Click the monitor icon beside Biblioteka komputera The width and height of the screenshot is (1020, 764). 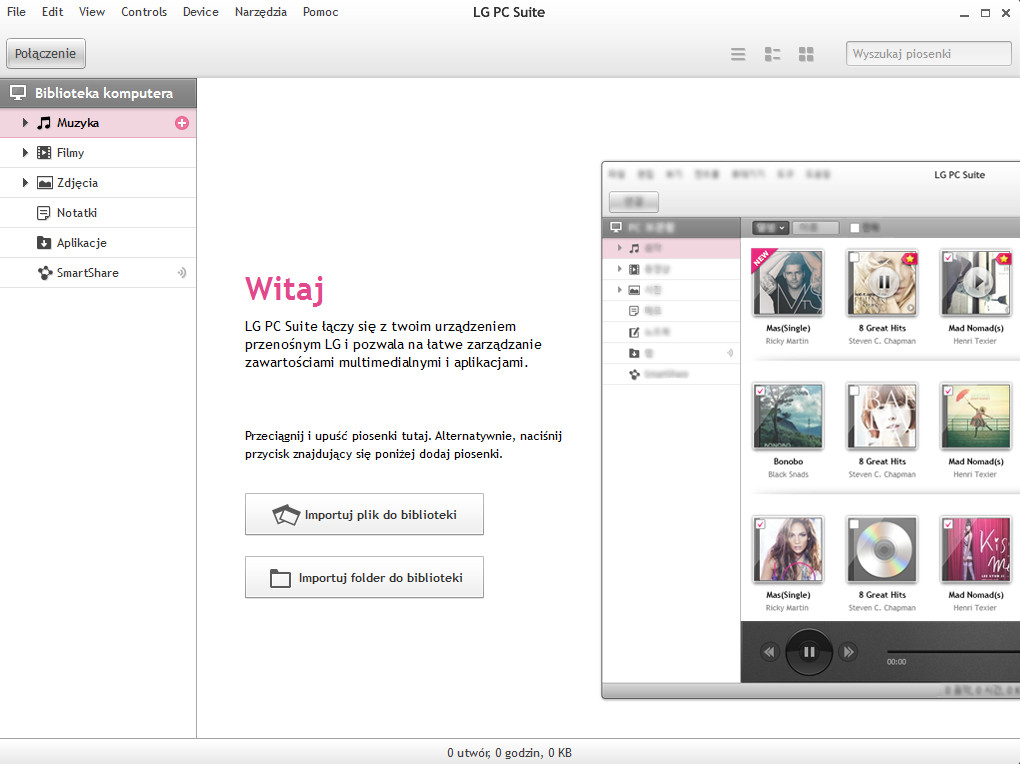[18, 93]
